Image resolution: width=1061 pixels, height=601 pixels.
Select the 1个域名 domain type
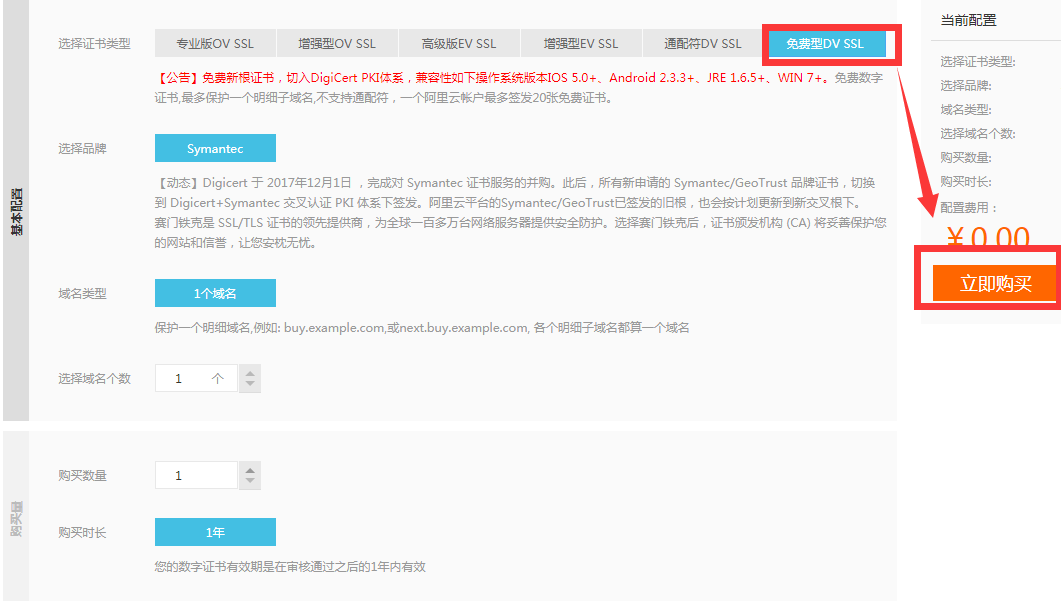pyautogui.click(x=215, y=293)
